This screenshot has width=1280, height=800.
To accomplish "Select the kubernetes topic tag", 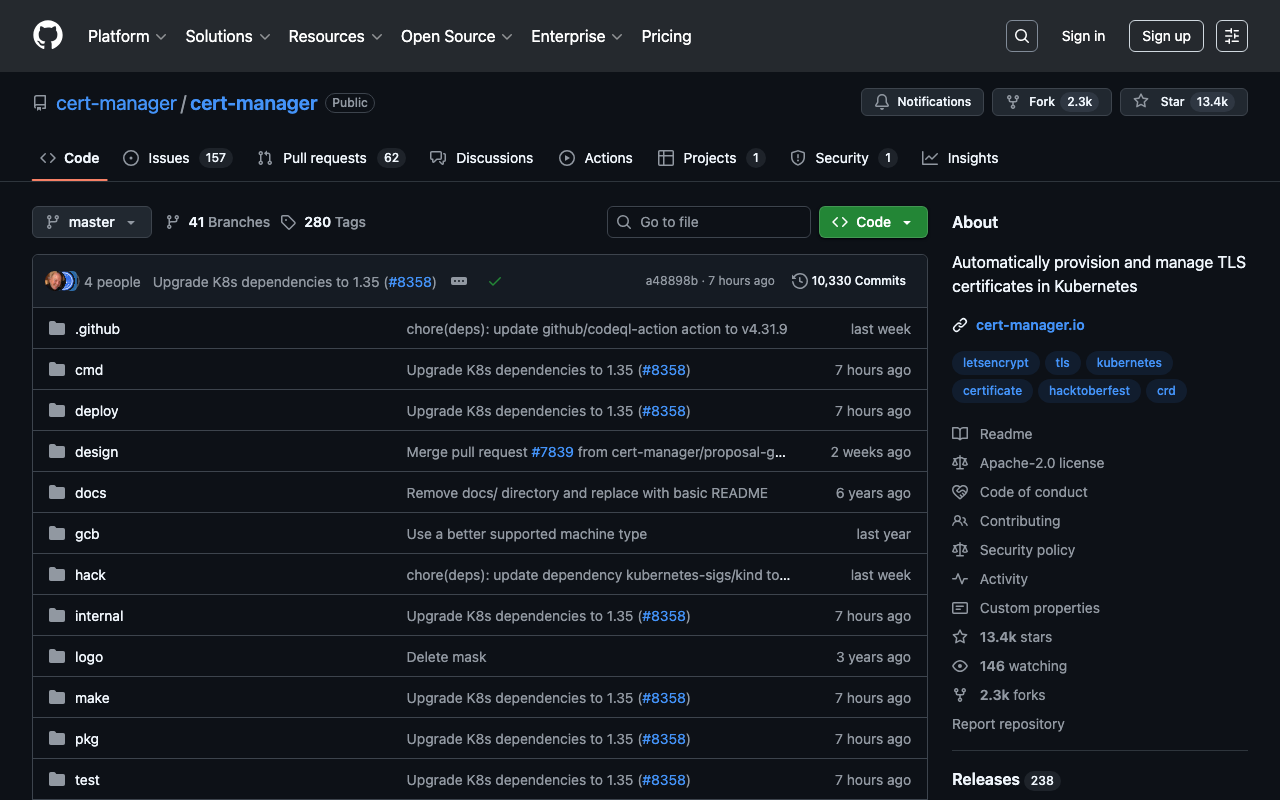I will pyautogui.click(x=1129, y=363).
